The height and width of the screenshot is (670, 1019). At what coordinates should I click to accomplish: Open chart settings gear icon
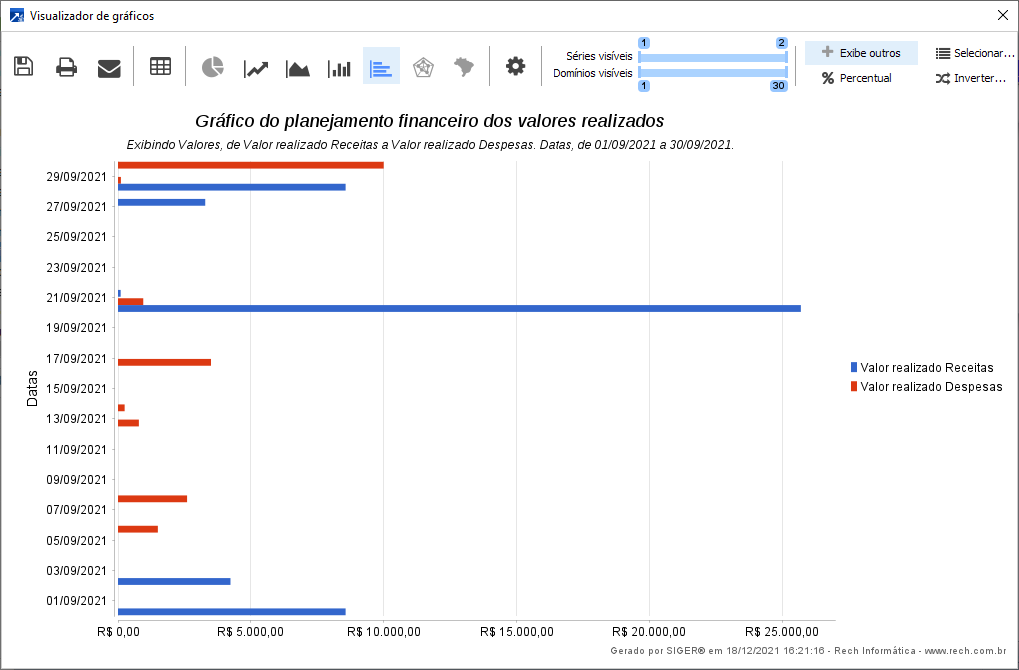pos(515,66)
